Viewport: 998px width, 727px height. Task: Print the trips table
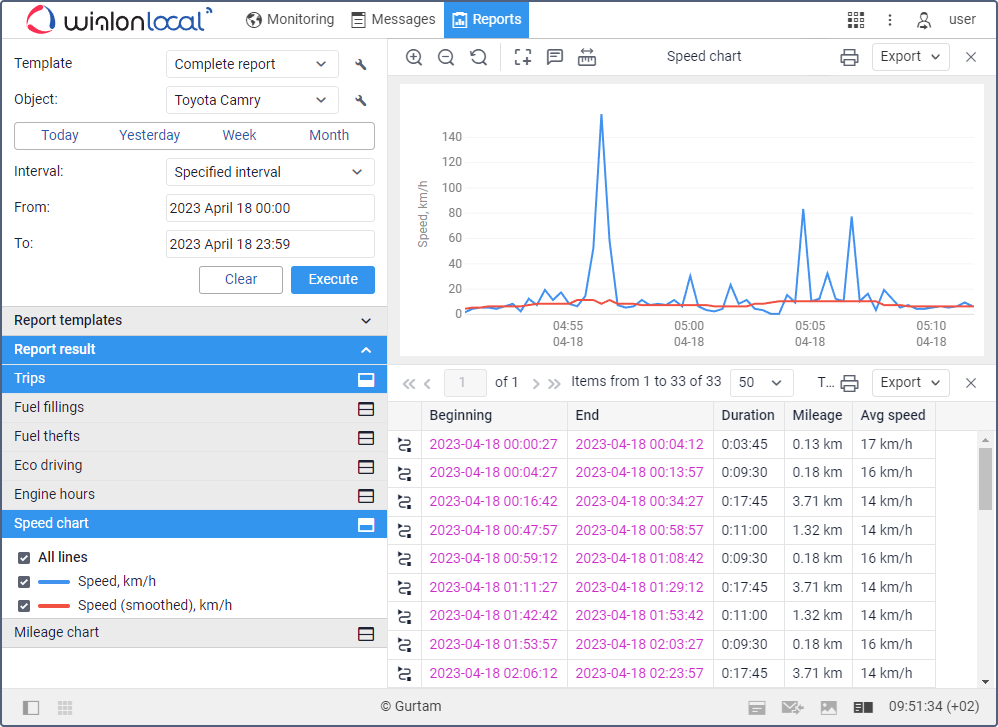coord(849,383)
